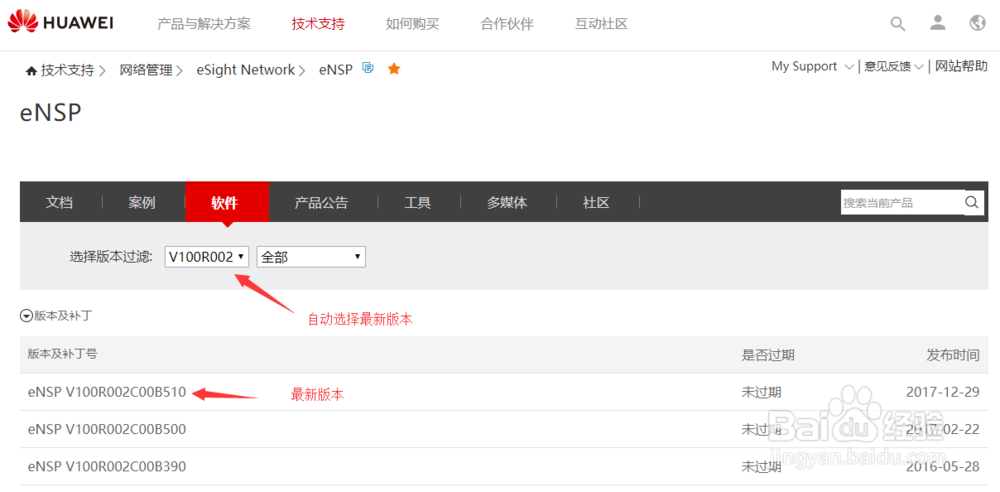Open the 网站帮助 link
This screenshot has width=1000, height=492.
(961, 66)
